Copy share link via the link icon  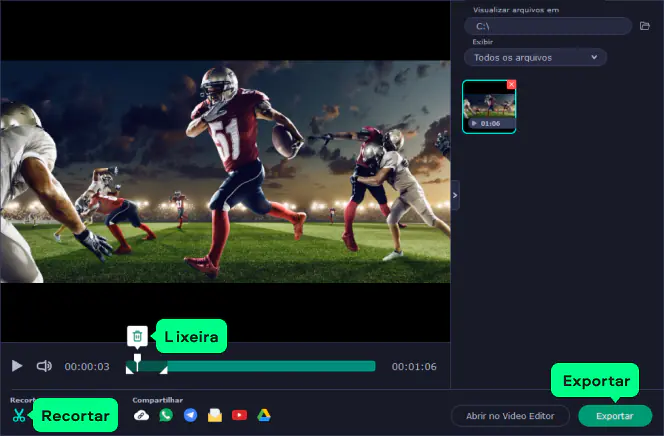click(141, 415)
